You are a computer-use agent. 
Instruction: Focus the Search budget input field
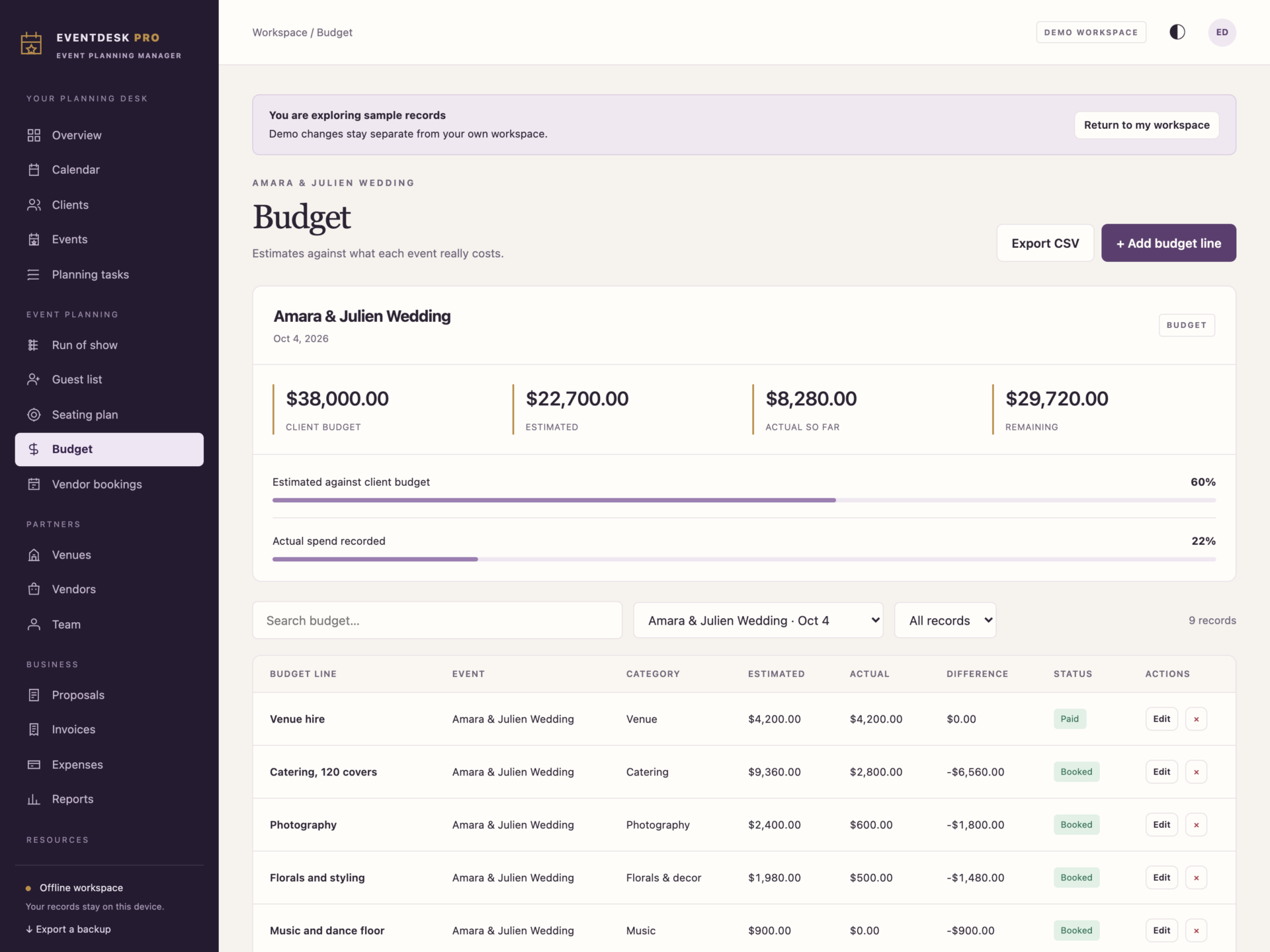pos(437,620)
